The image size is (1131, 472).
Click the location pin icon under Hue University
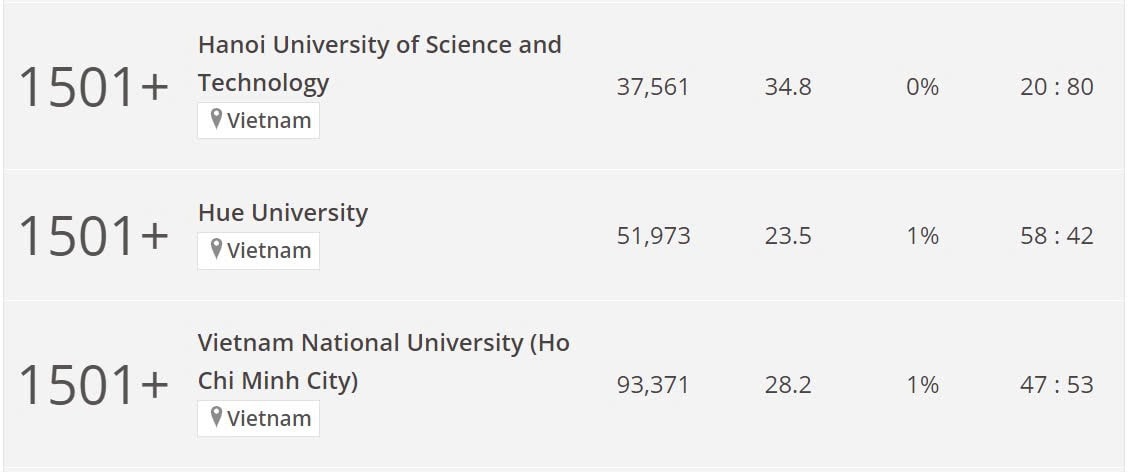tap(216, 250)
